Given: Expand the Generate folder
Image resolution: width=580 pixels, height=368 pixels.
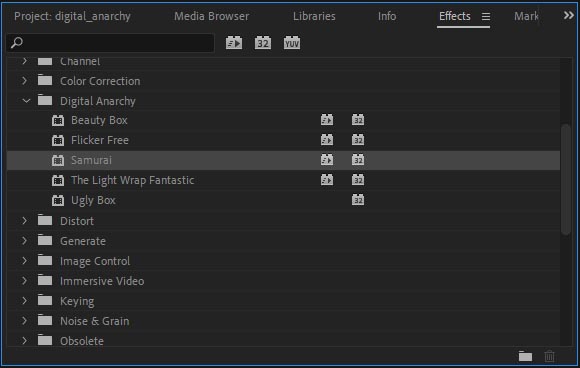Looking at the screenshot, I should pos(24,240).
